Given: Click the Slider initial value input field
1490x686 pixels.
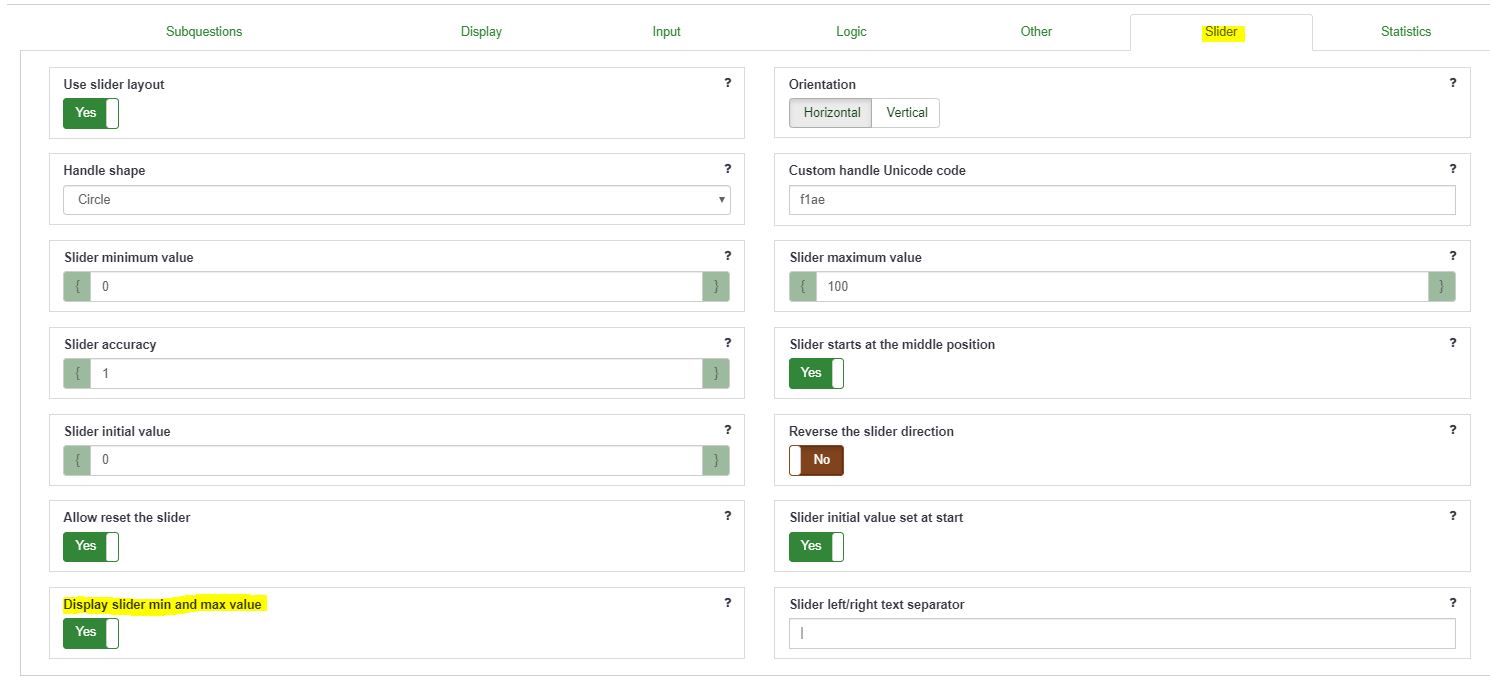Looking at the screenshot, I should click(x=397, y=460).
